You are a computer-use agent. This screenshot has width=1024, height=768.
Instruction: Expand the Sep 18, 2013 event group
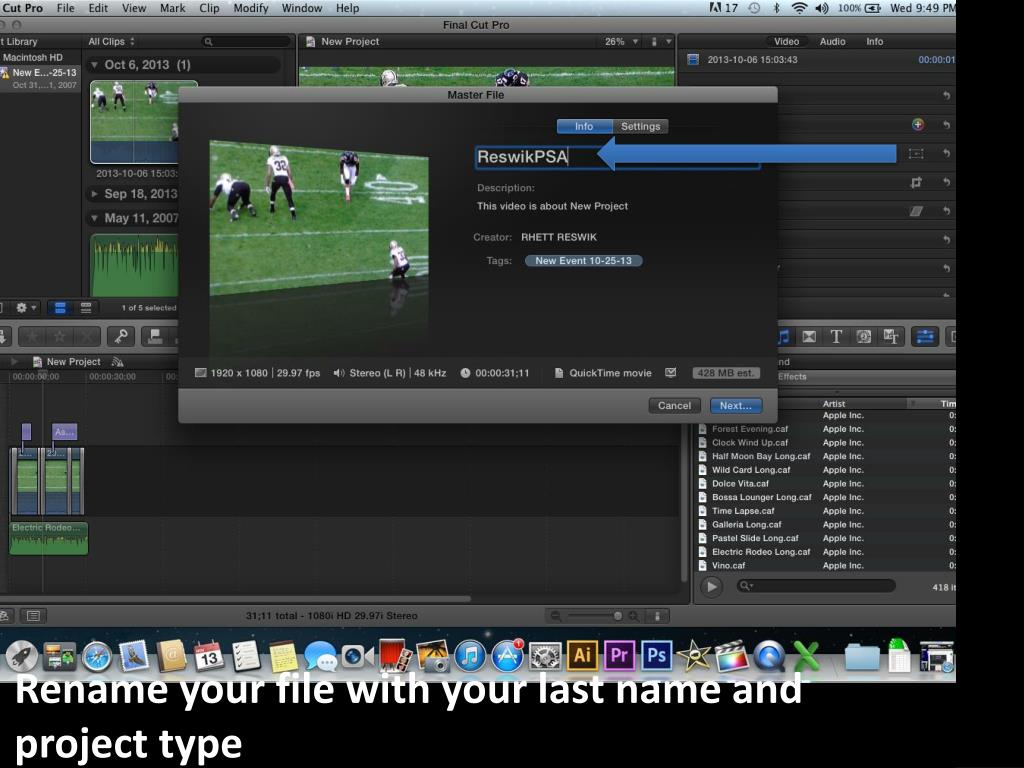94,194
